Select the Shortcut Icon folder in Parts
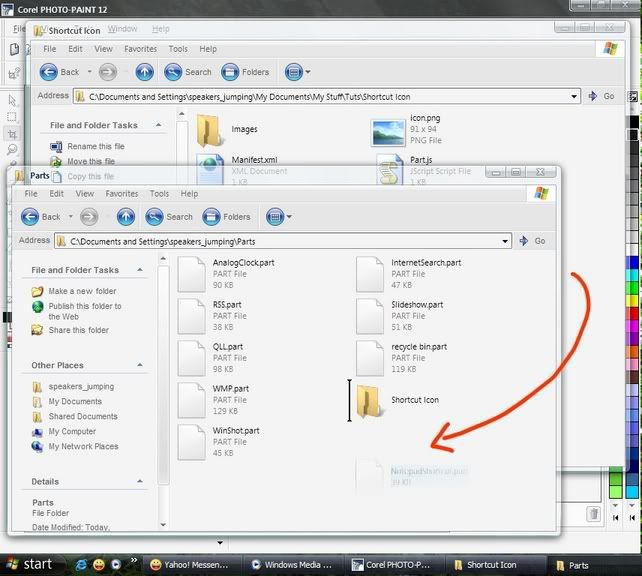Screen dimensions: 642x576 [x=370, y=400]
